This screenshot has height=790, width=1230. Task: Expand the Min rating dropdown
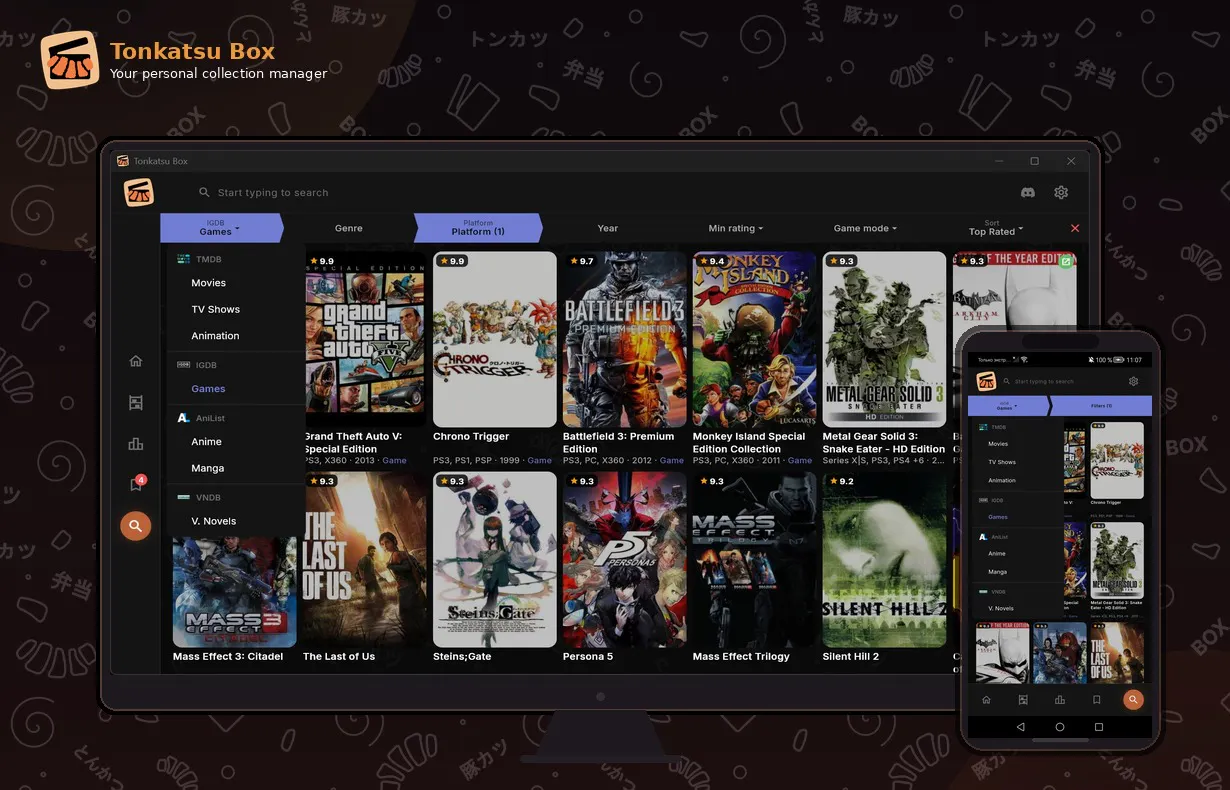point(735,228)
